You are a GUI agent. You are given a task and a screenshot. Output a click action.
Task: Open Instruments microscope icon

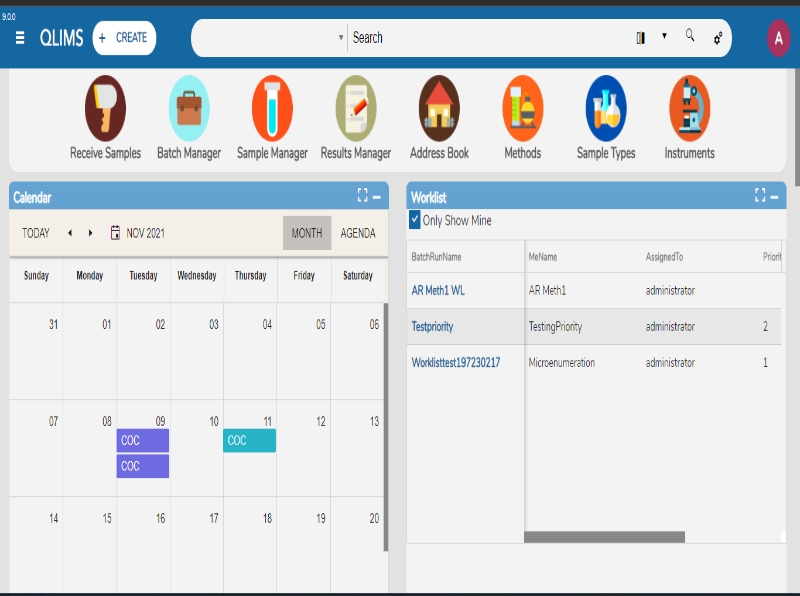[689, 108]
